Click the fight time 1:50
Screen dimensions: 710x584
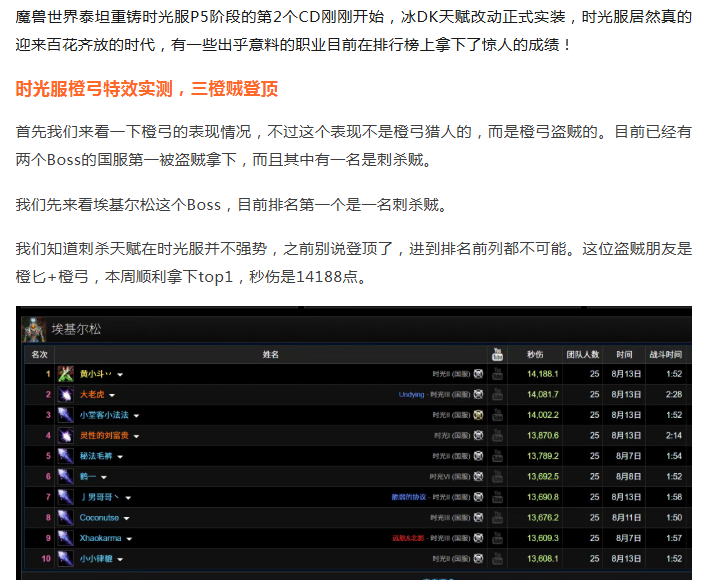point(674,517)
